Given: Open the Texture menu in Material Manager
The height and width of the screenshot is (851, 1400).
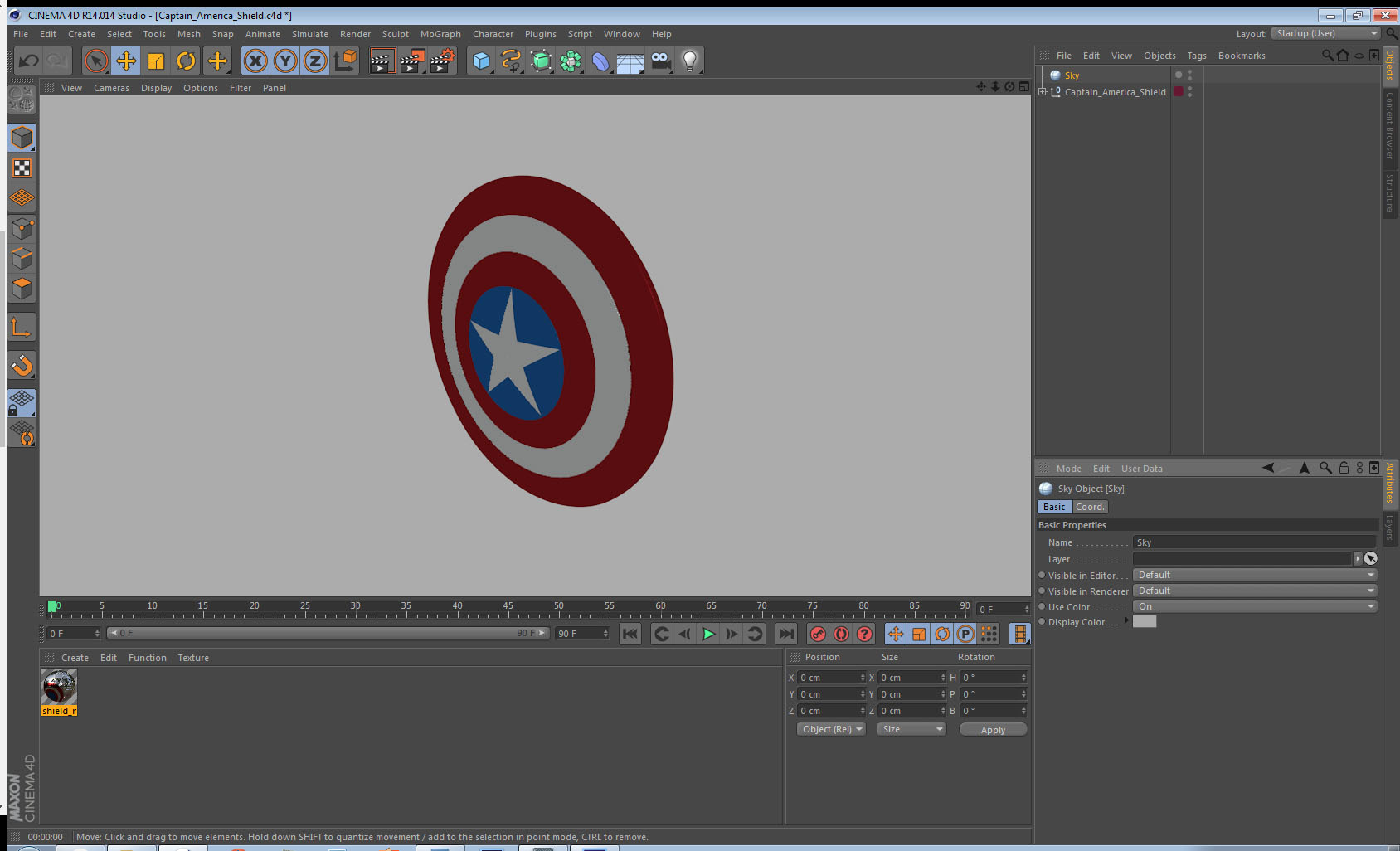Looking at the screenshot, I should click(x=193, y=658).
